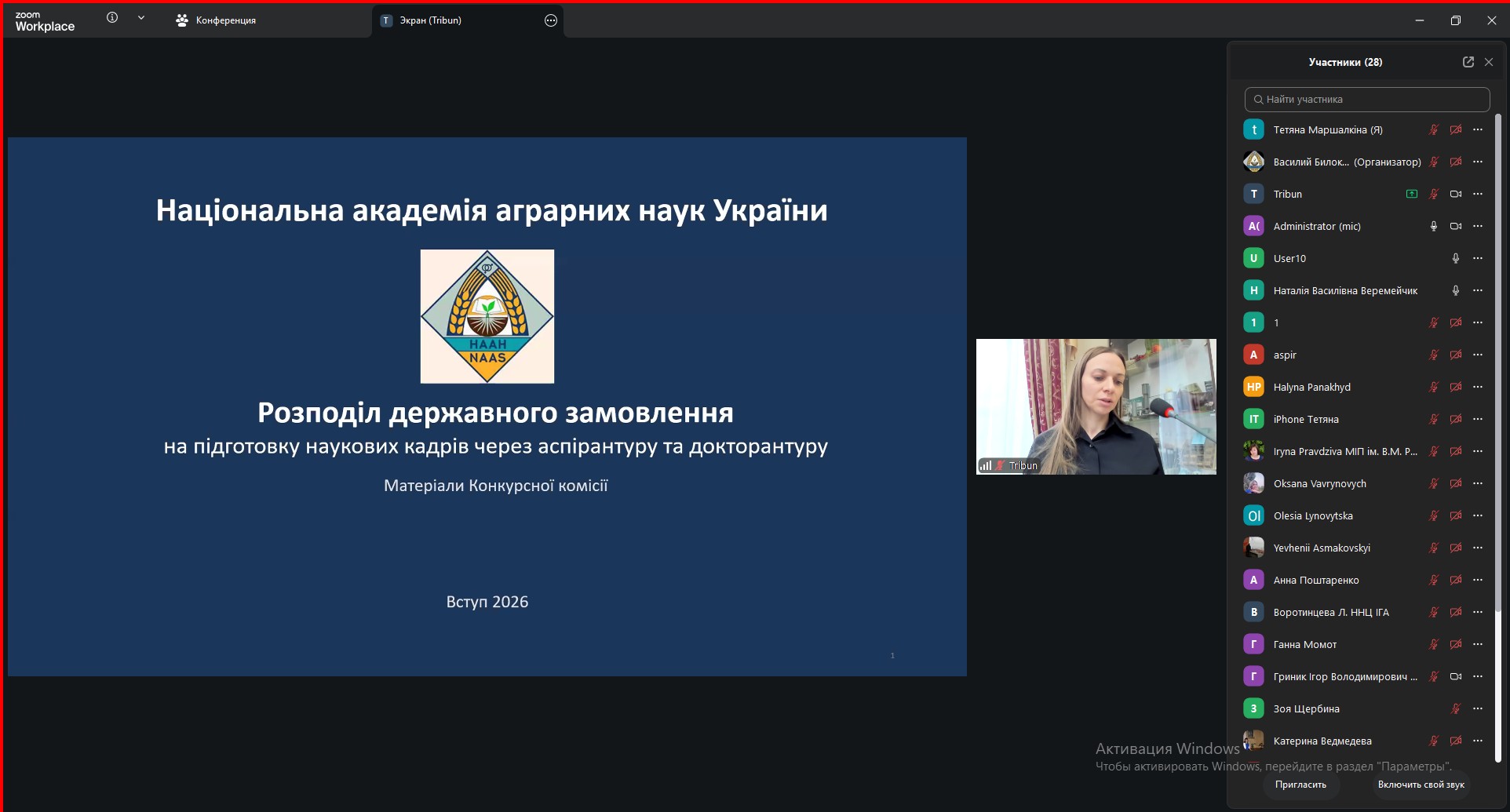Click the muted mic icon for Olesia Lynovytska
1510x812 pixels.
(x=1434, y=515)
